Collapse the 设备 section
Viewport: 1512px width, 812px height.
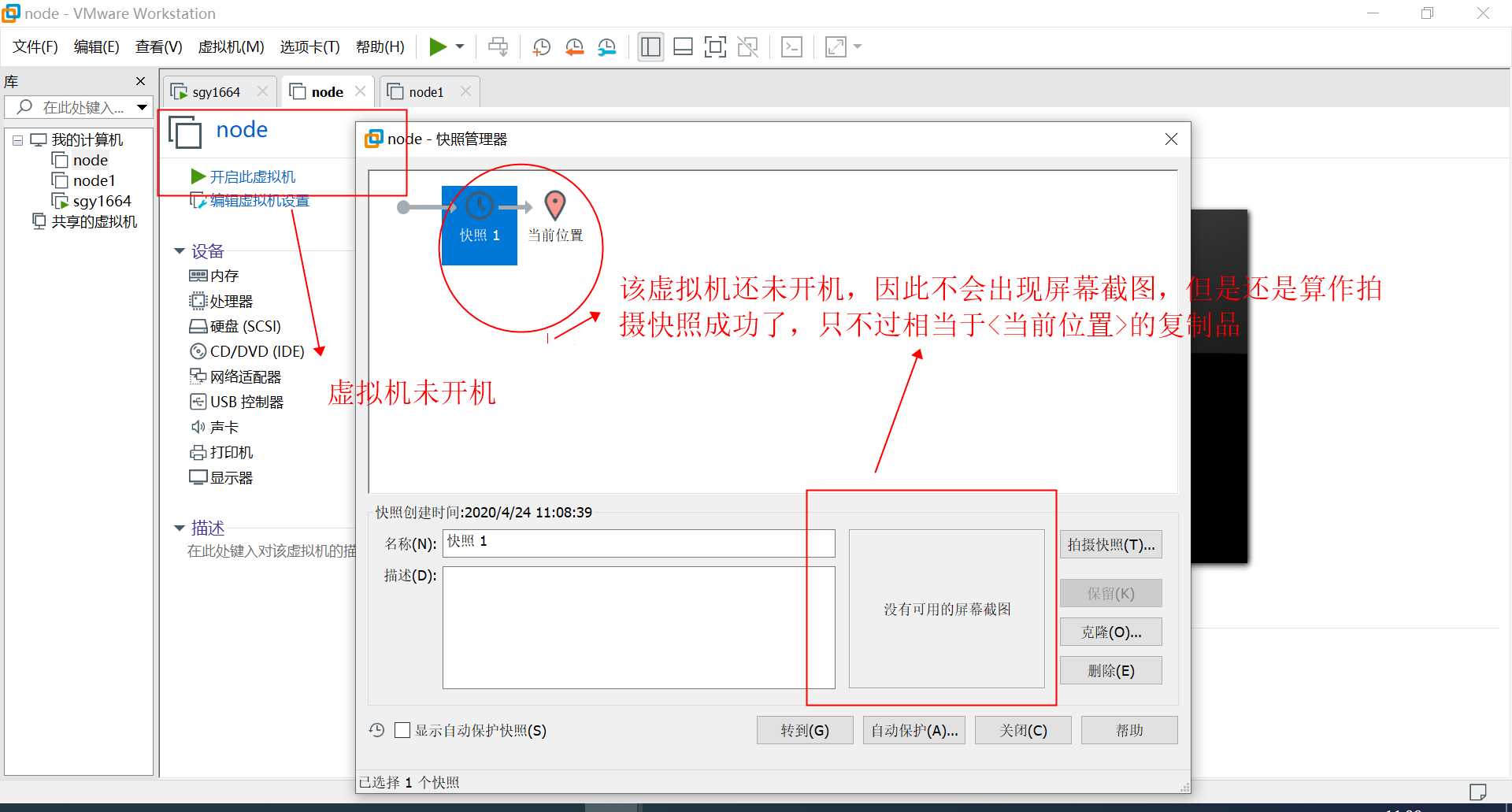point(180,251)
